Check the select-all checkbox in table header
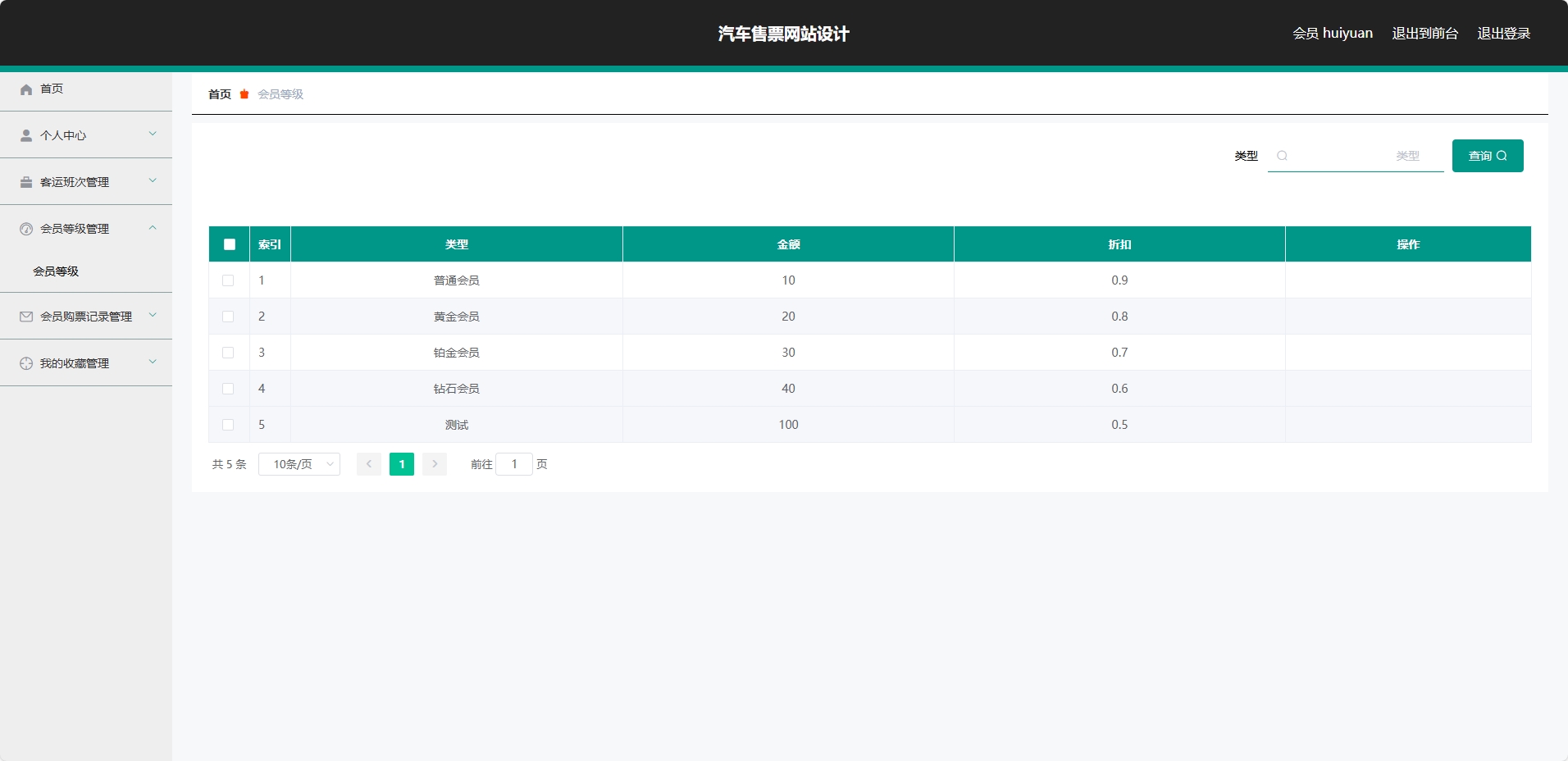This screenshot has height=761, width=1568. [x=229, y=244]
